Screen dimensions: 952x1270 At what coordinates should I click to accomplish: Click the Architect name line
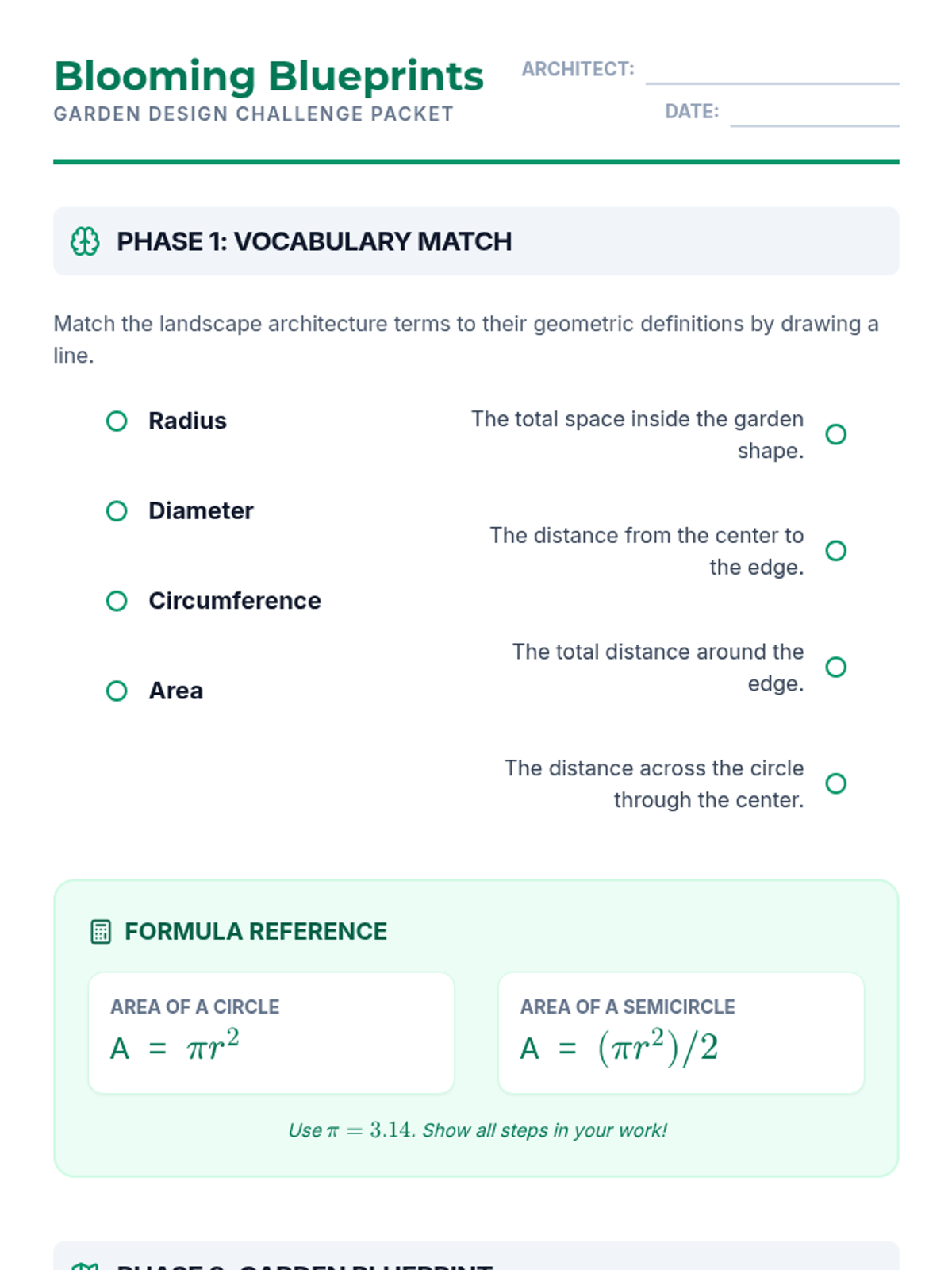(x=772, y=73)
